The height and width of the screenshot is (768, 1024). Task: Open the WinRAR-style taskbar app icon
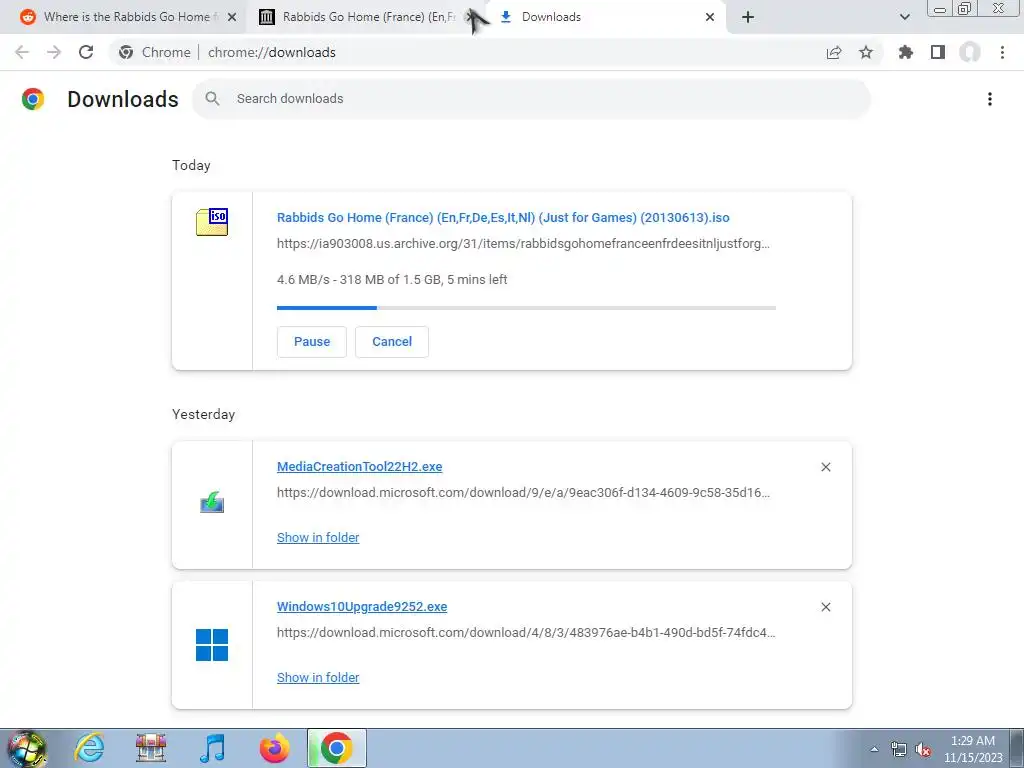point(151,748)
